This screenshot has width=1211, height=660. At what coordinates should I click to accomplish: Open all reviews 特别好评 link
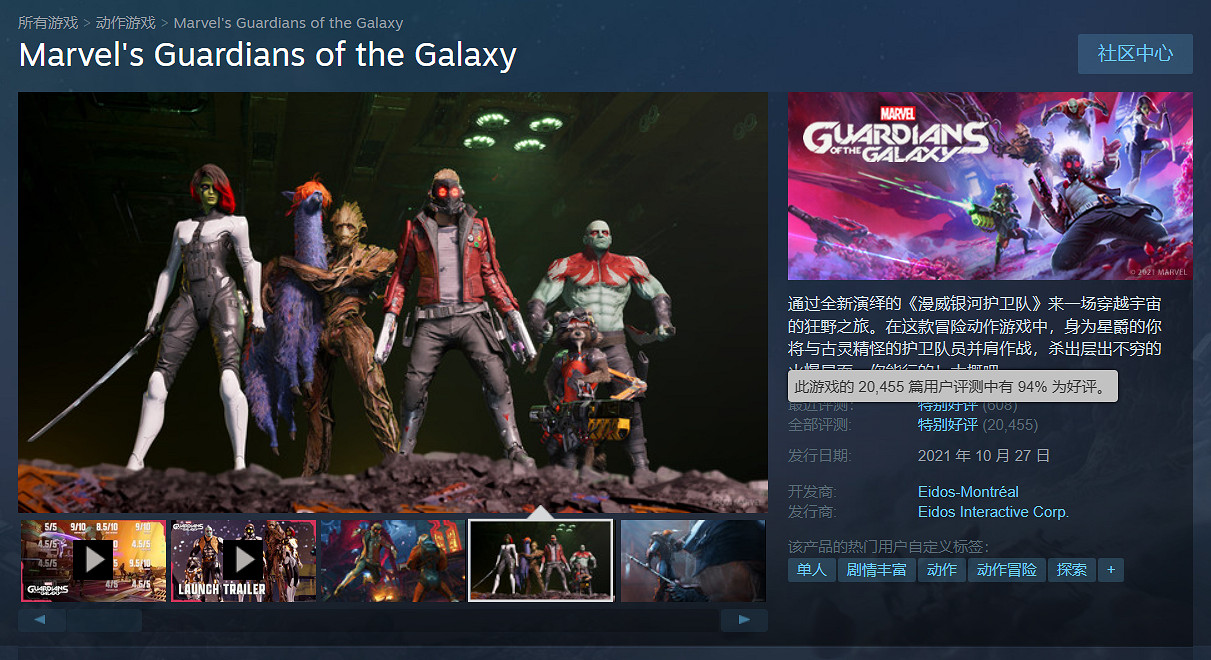(948, 425)
